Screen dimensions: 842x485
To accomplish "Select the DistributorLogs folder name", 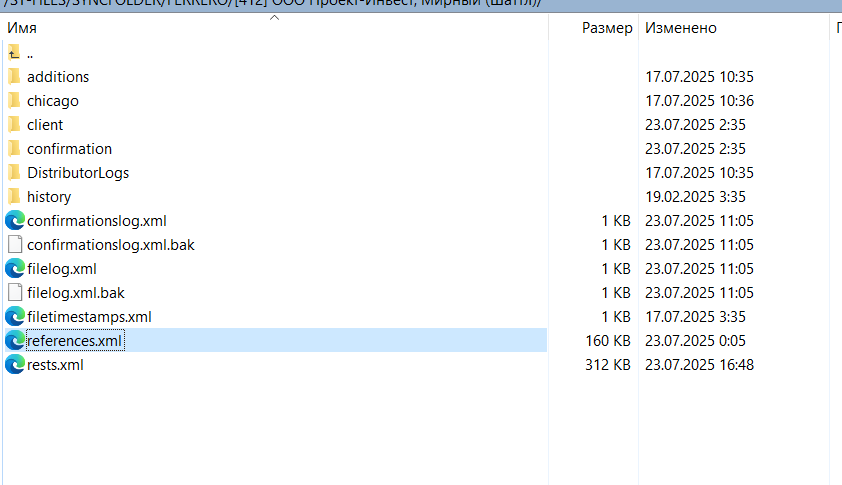I will point(78,173).
